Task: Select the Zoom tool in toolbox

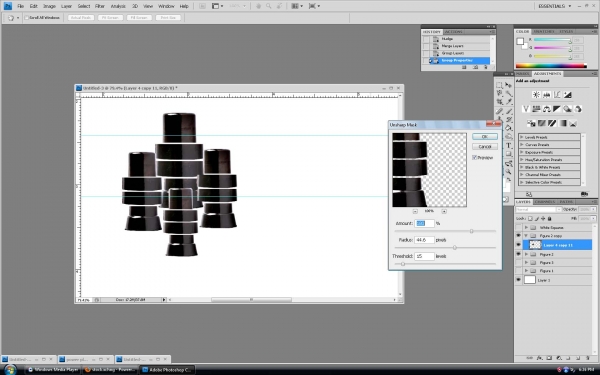Action: pos(509,172)
